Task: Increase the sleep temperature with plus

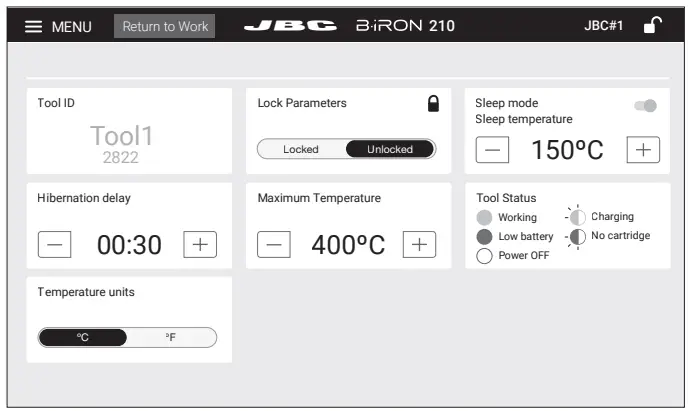Action: pyautogui.click(x=643, y=150)
